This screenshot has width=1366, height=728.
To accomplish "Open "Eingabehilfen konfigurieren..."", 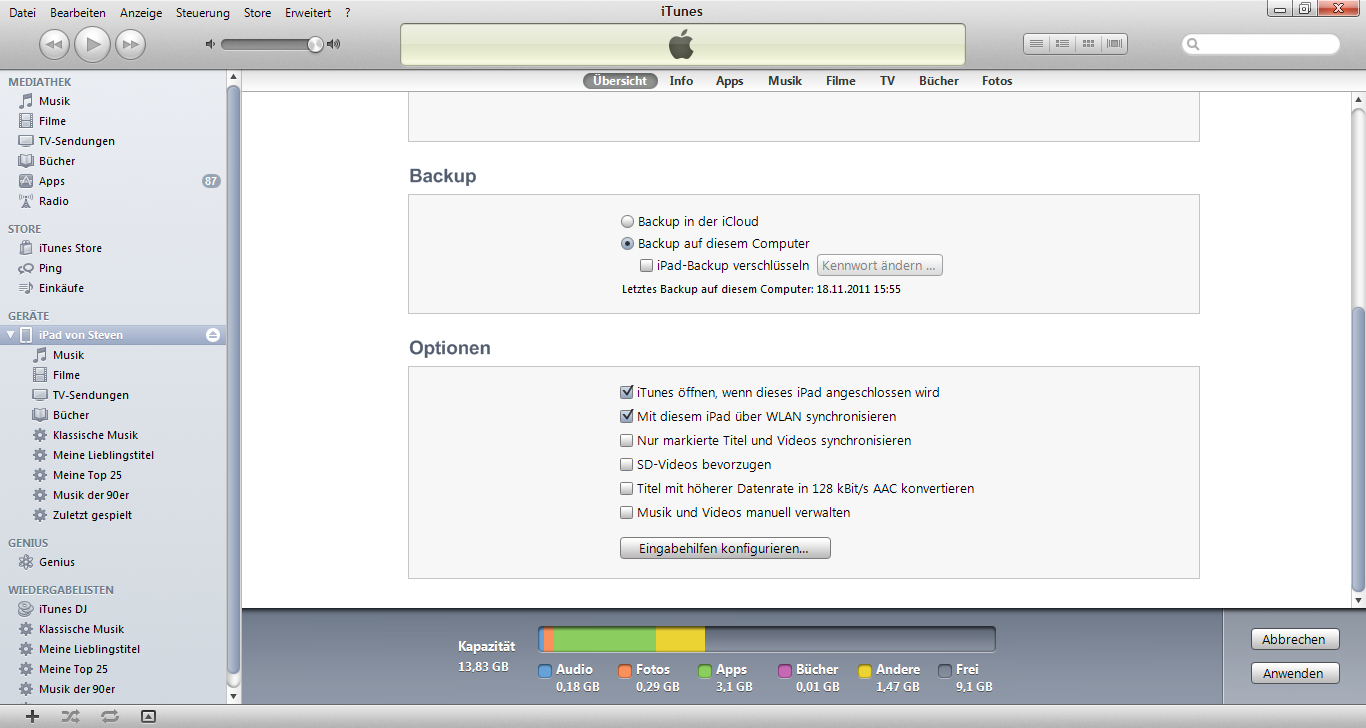I will point(724,547).
